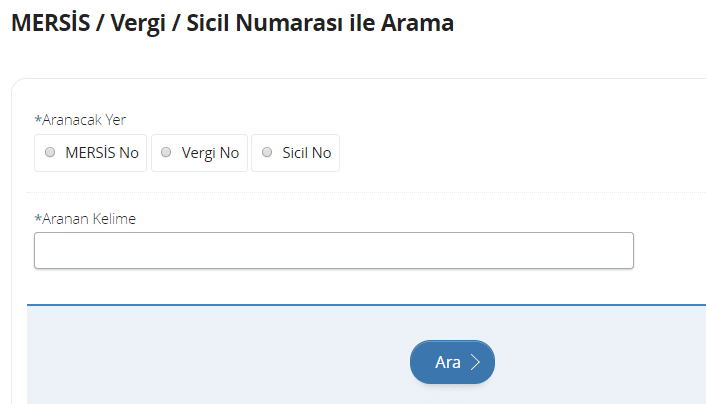Click the "Vergi No" label text

[x=210, y=153]
